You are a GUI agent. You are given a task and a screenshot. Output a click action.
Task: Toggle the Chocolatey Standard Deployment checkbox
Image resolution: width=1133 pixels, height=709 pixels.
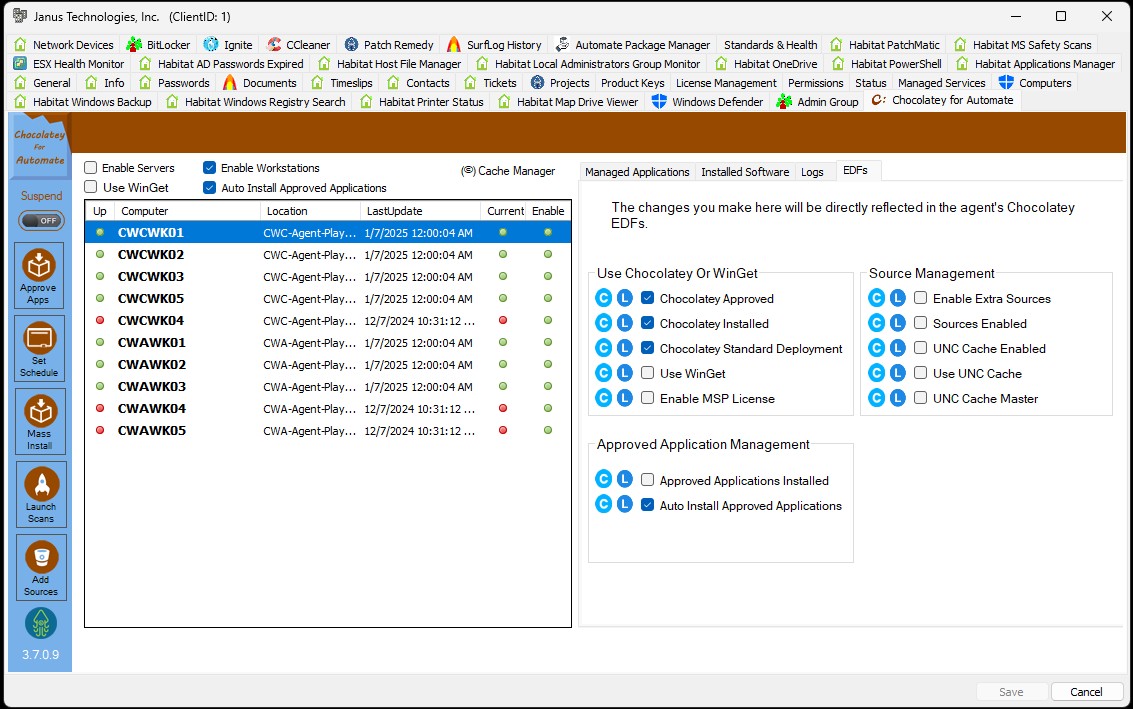(647, 348)
